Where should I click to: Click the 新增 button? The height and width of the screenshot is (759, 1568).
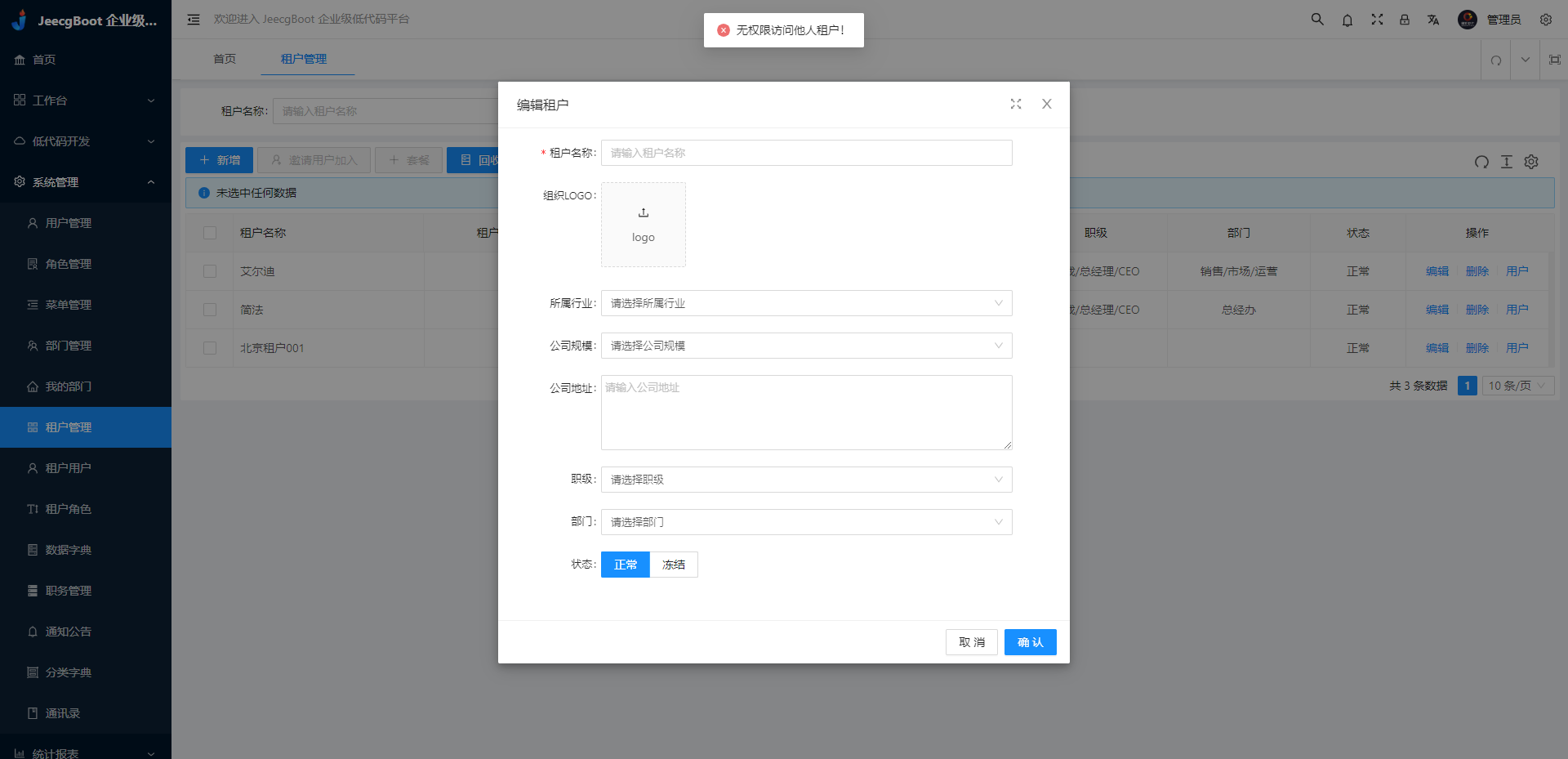pos(220,160)
